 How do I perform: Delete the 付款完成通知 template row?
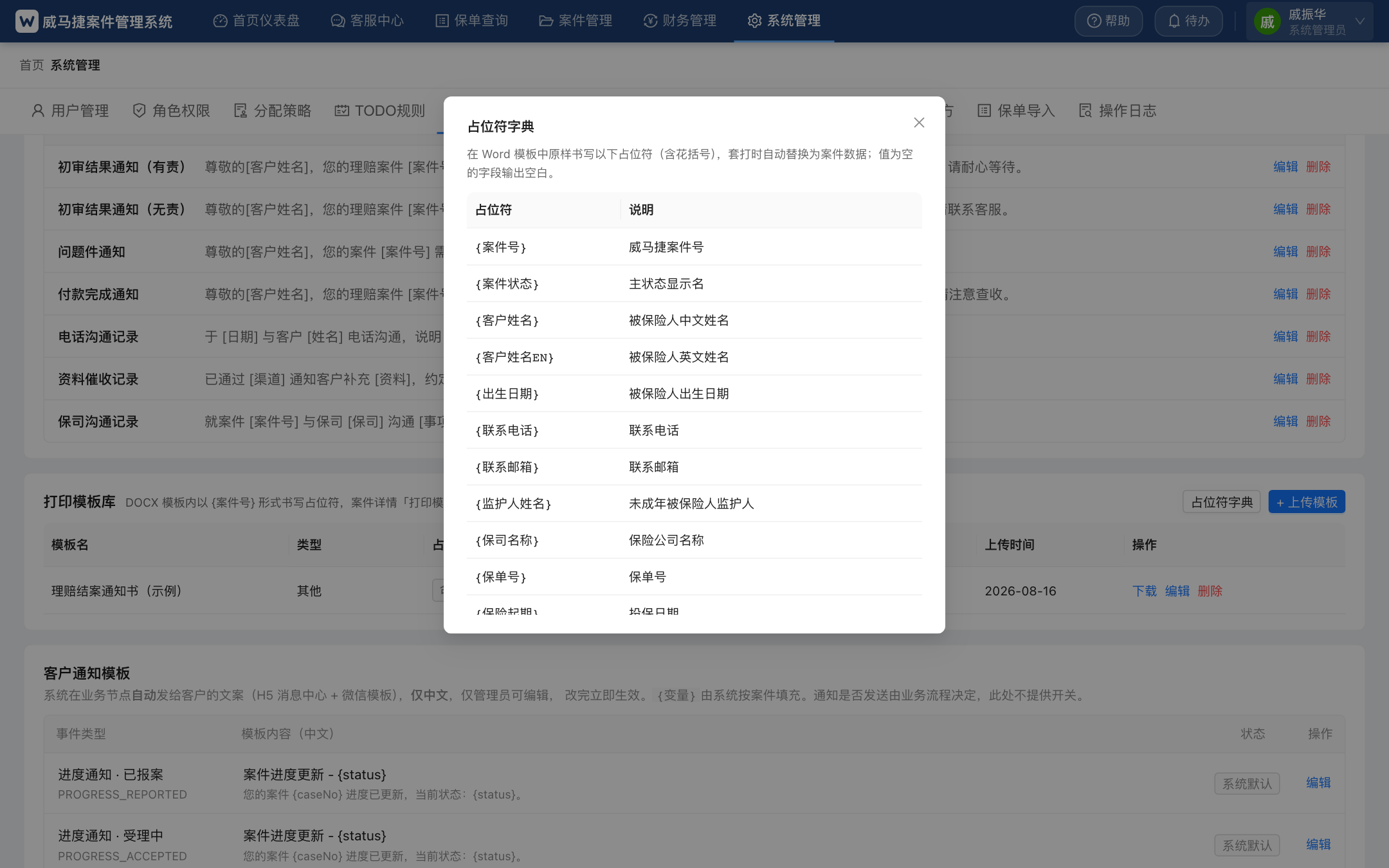pos(1318,294)
